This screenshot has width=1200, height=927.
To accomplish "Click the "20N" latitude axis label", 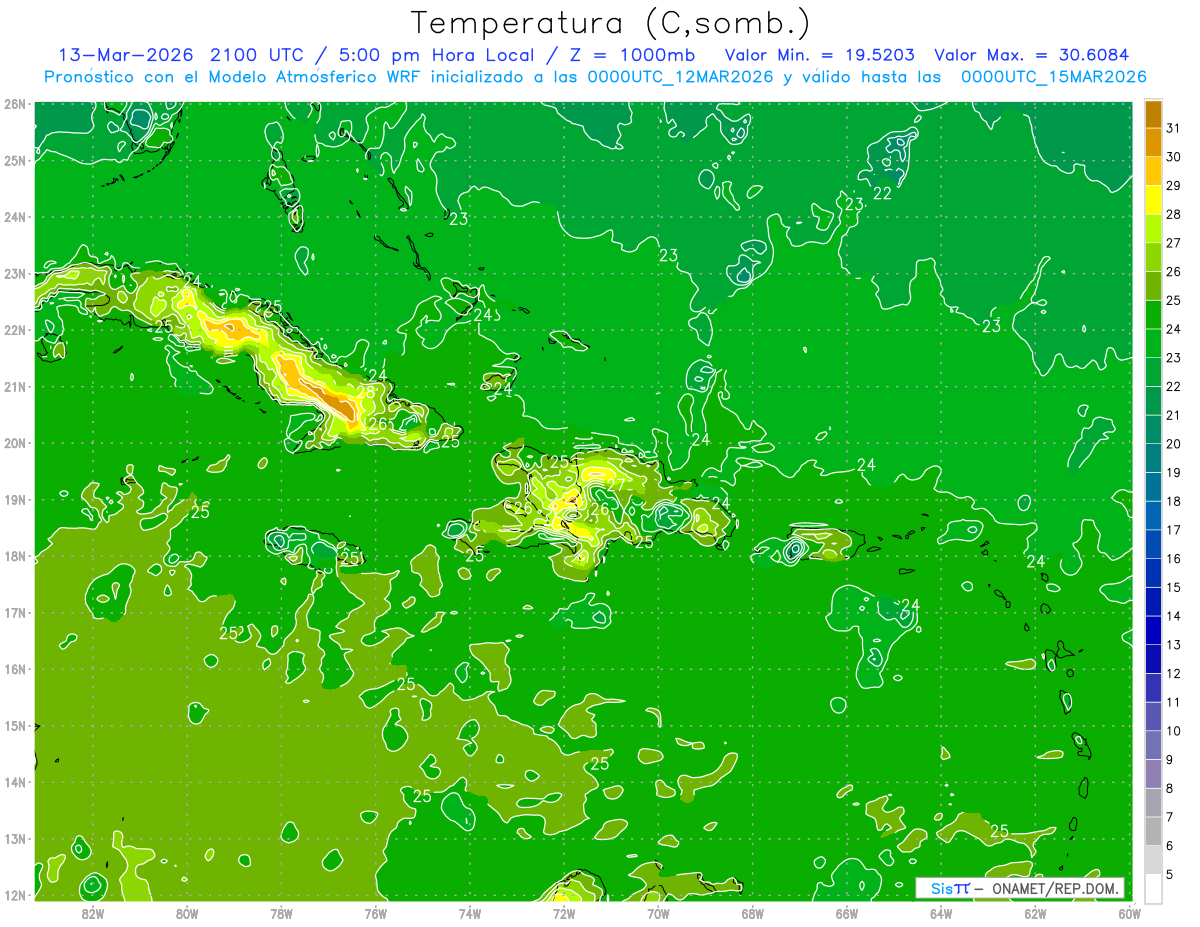I will point(15,443).
